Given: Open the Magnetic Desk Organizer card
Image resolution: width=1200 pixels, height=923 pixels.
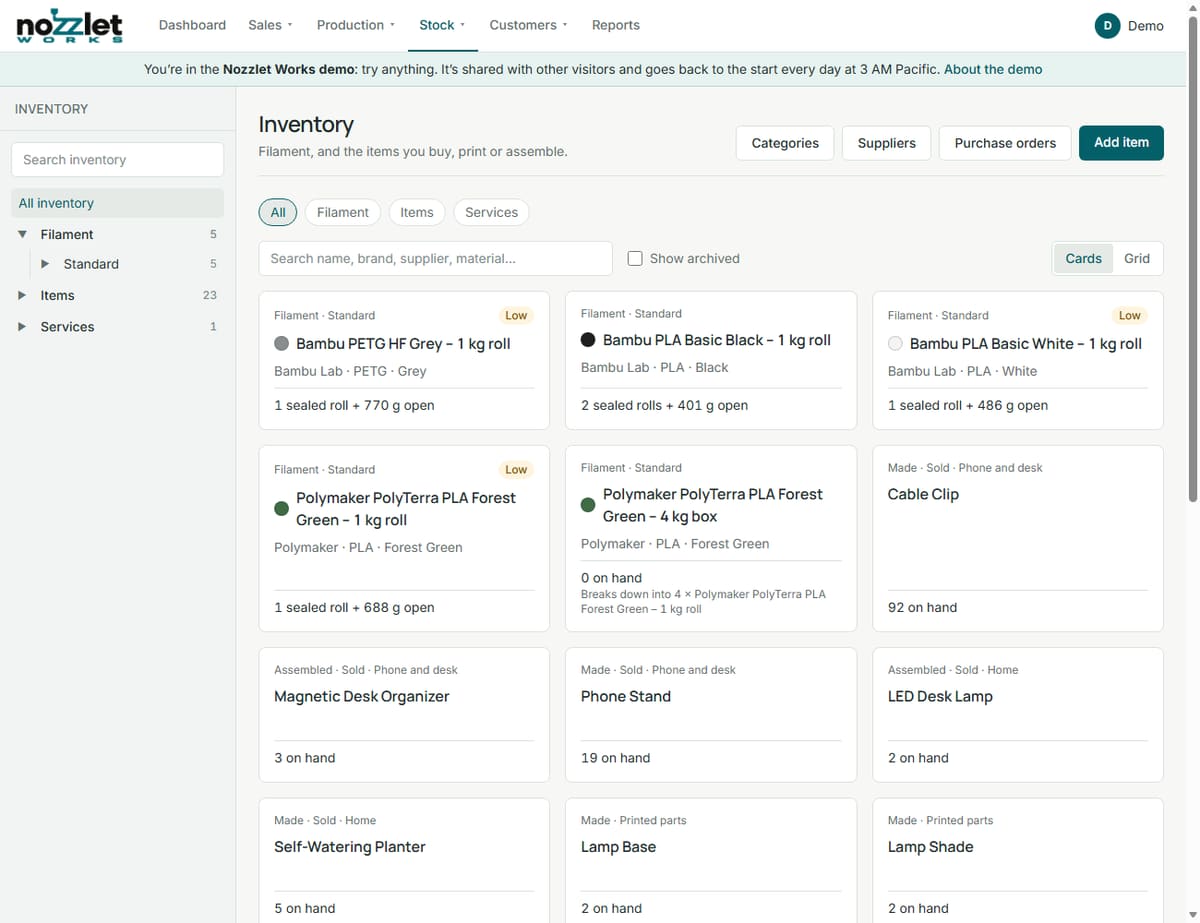Looking at the screenshot, I should [404, 714].
